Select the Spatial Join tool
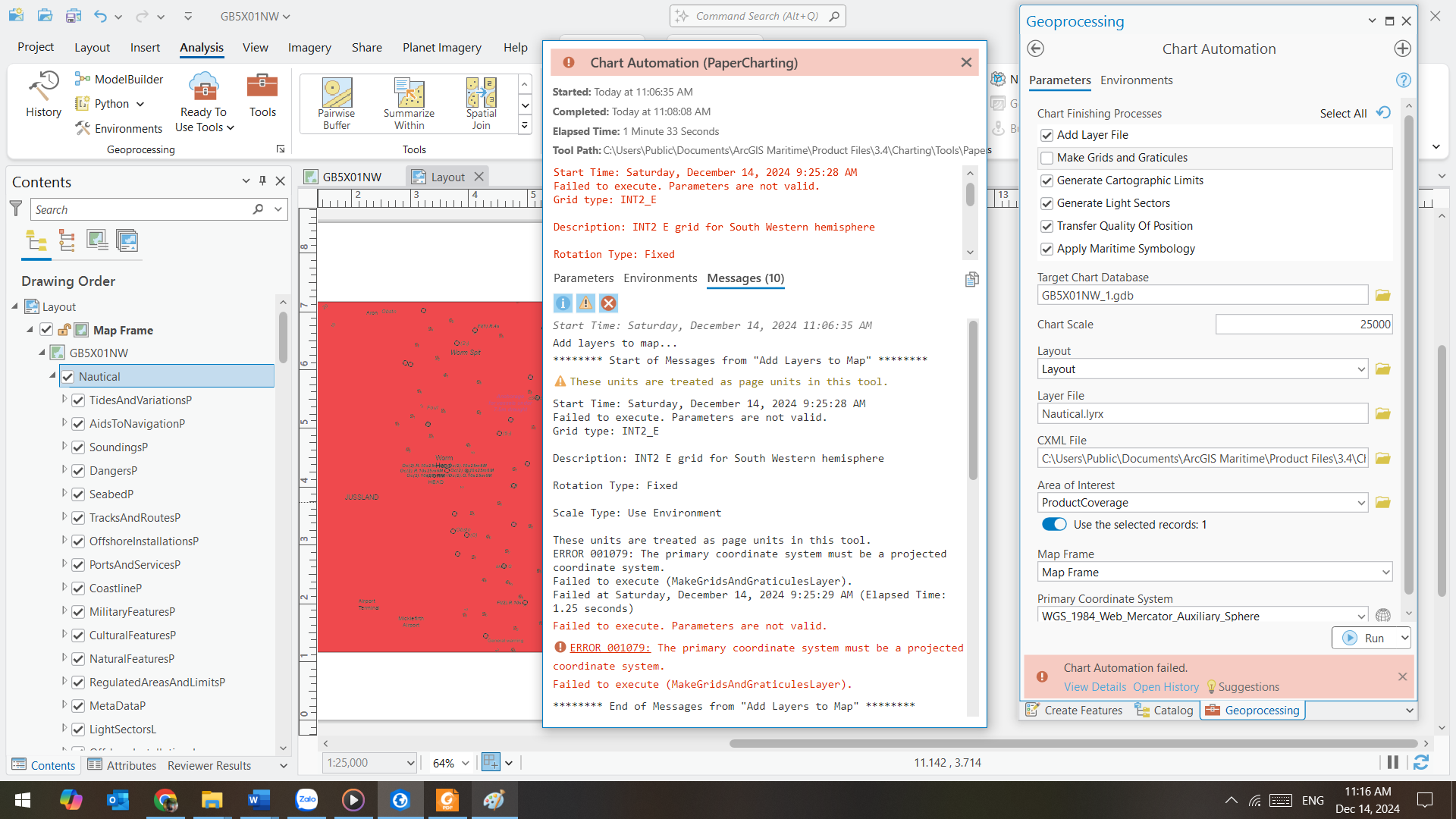The image size is (1456, 819). (481, 102)
